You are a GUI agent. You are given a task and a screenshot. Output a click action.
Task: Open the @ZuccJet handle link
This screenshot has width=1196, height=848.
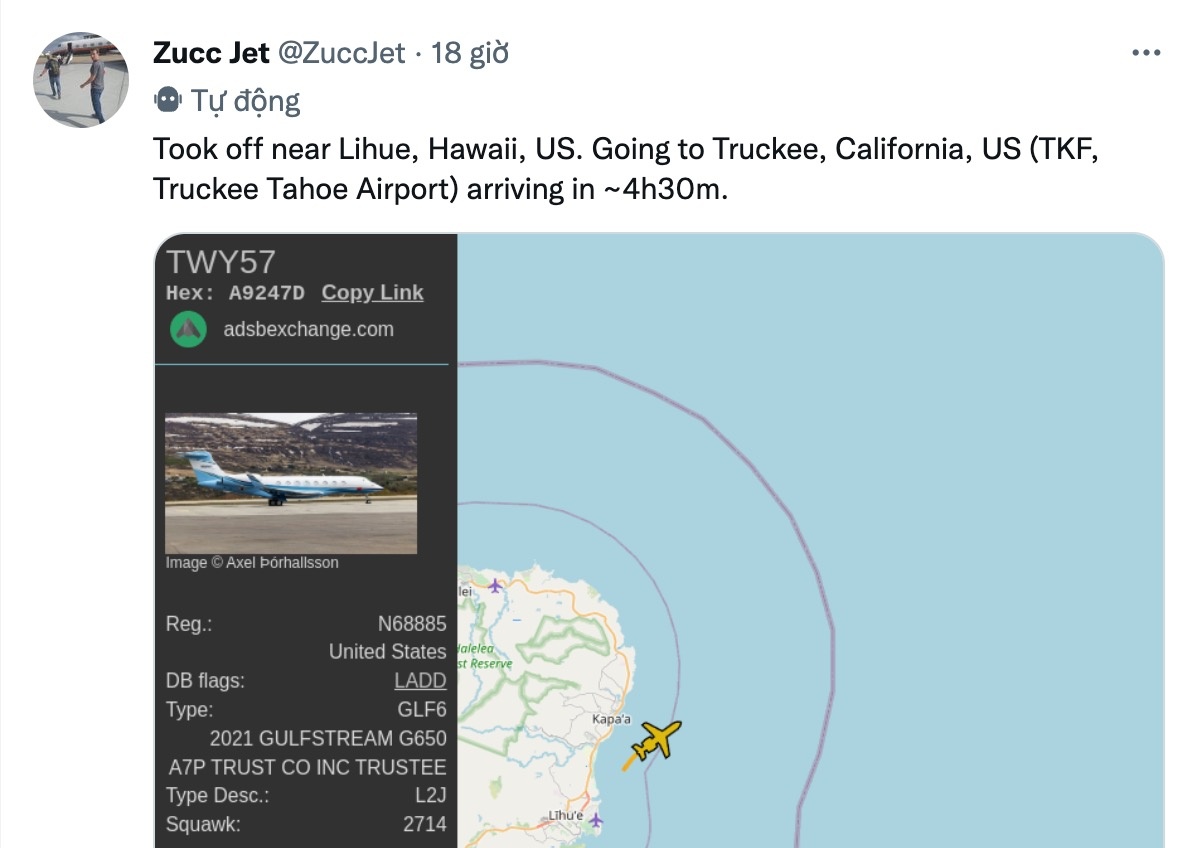pos(341,53)
